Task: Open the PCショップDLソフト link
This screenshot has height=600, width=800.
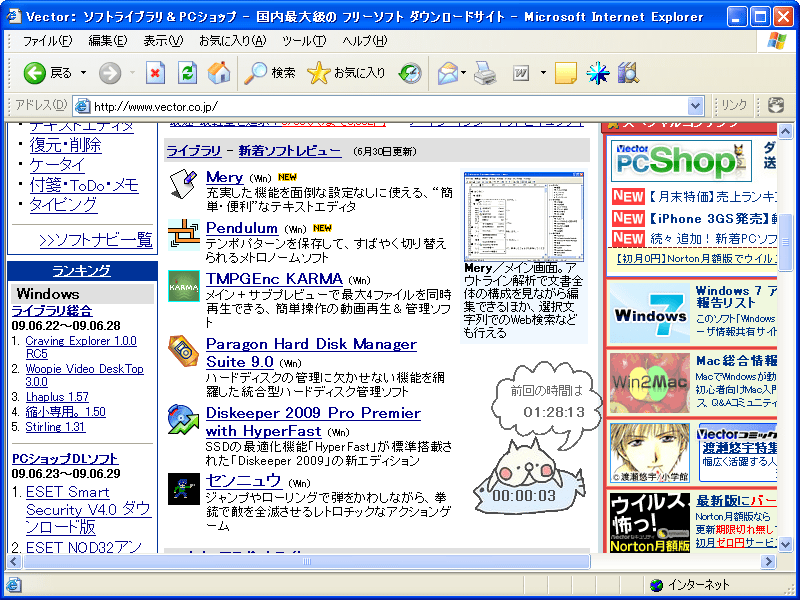Action: pyautogui.click(x=65, y=459)
